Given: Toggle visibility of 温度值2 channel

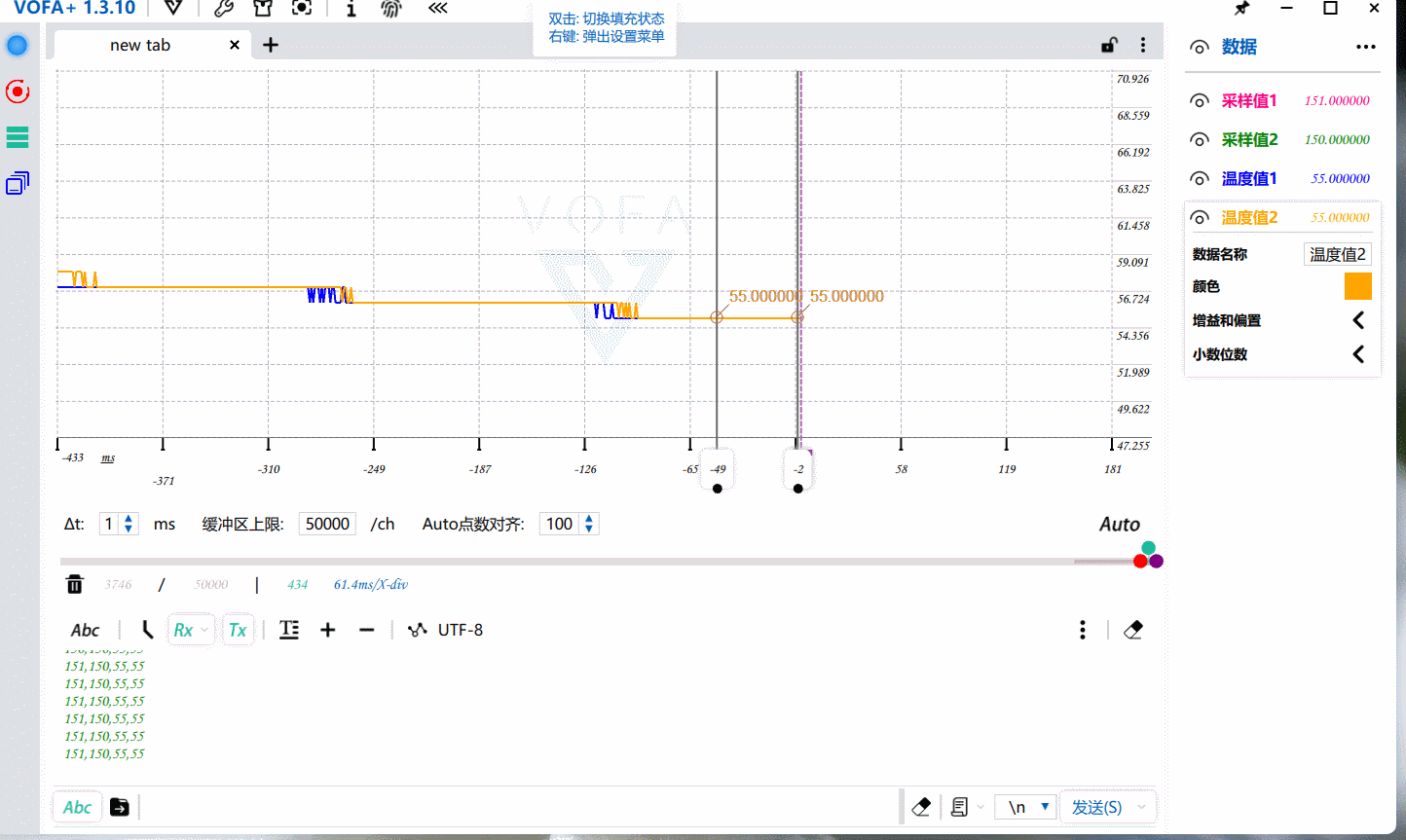Looking at the screenshot, I should [1200, 218].
